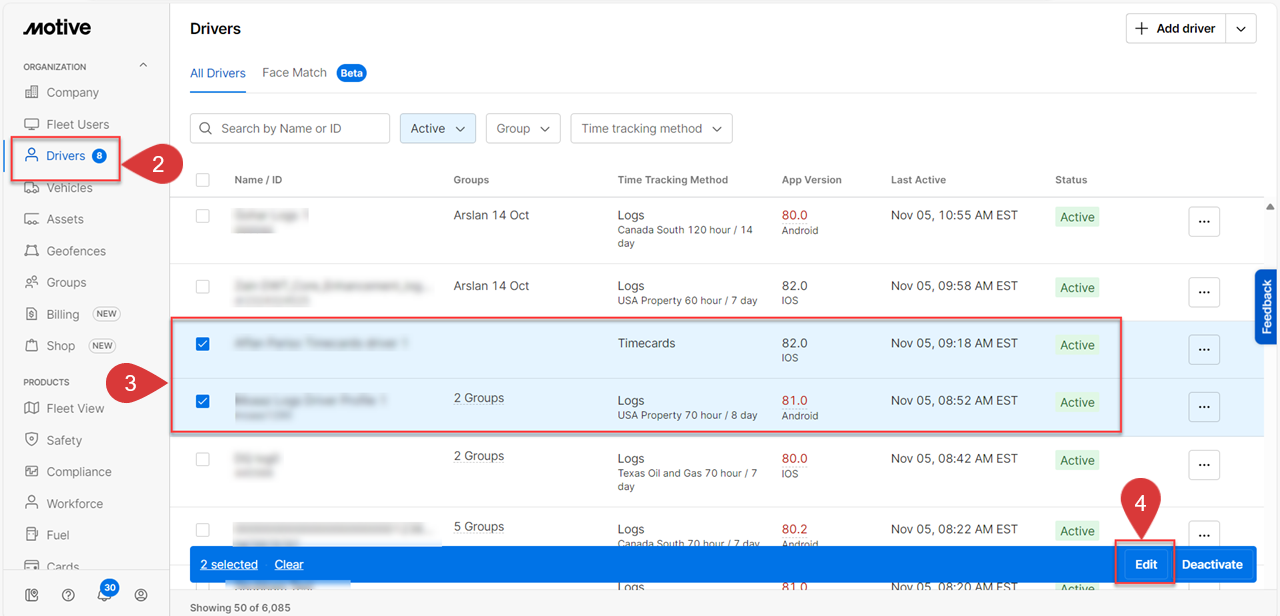Screen dimensions: 1280x616
Task: Open Vehicles in the sidebar menu
Action: (x=69, y=188)
